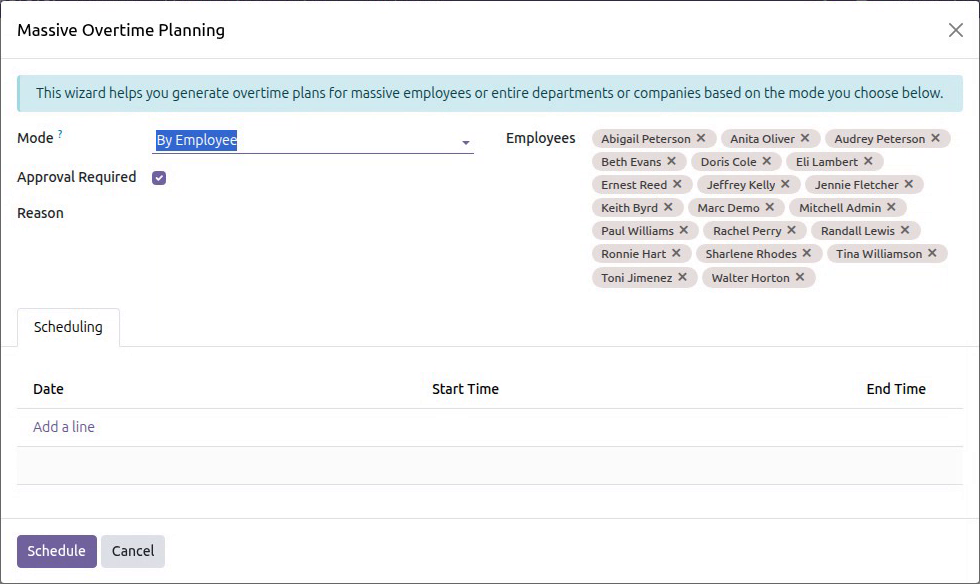
Task: Remove Audrey Peterson tag with its X
Action: pos(936,138)
